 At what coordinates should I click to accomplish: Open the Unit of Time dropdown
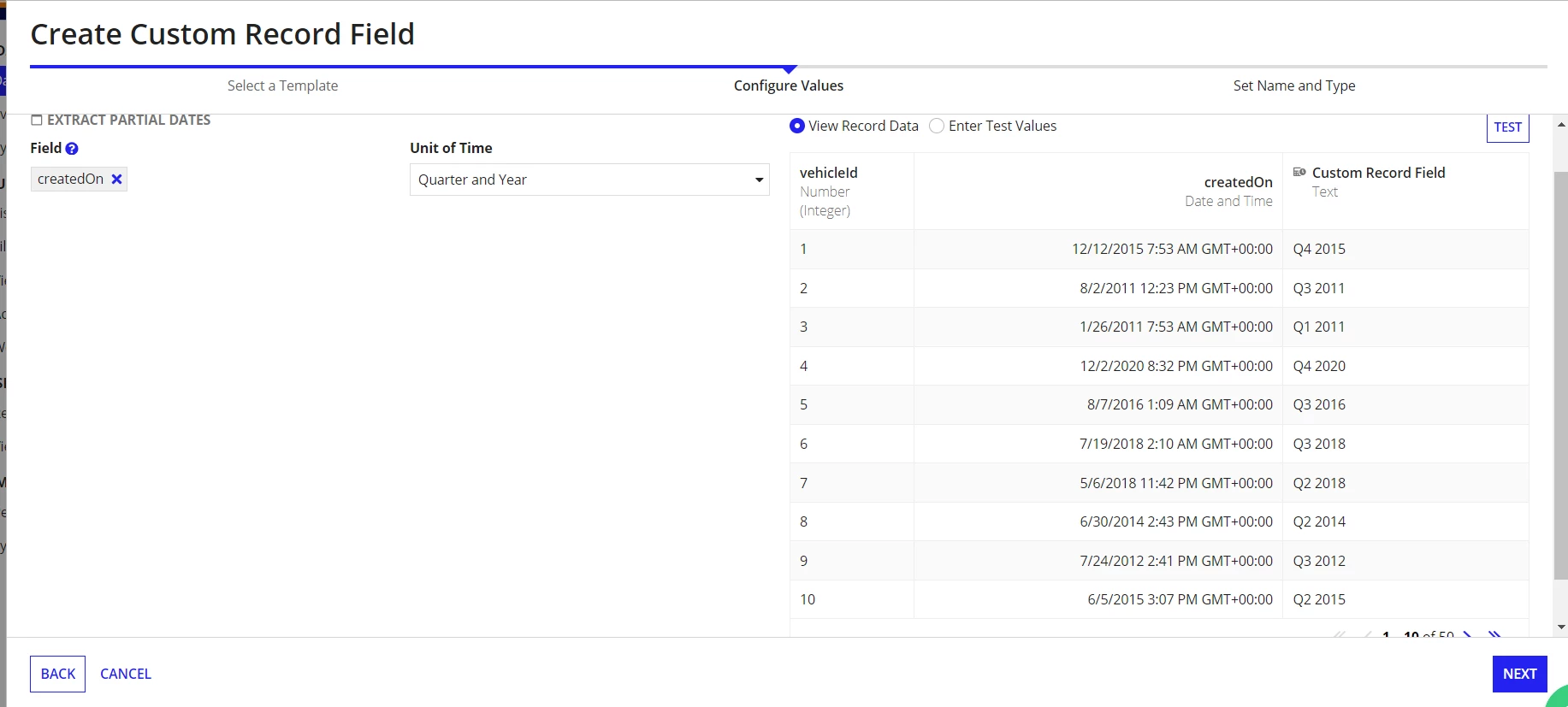click(589, 180)
